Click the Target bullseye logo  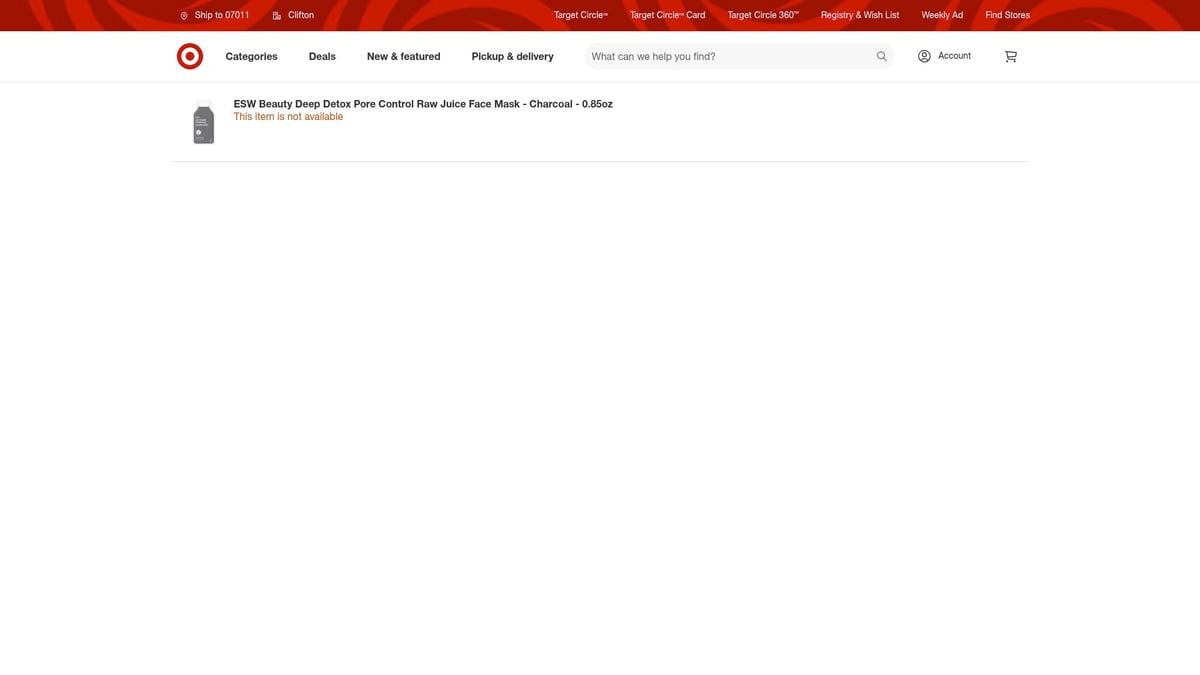click(190, 57)
